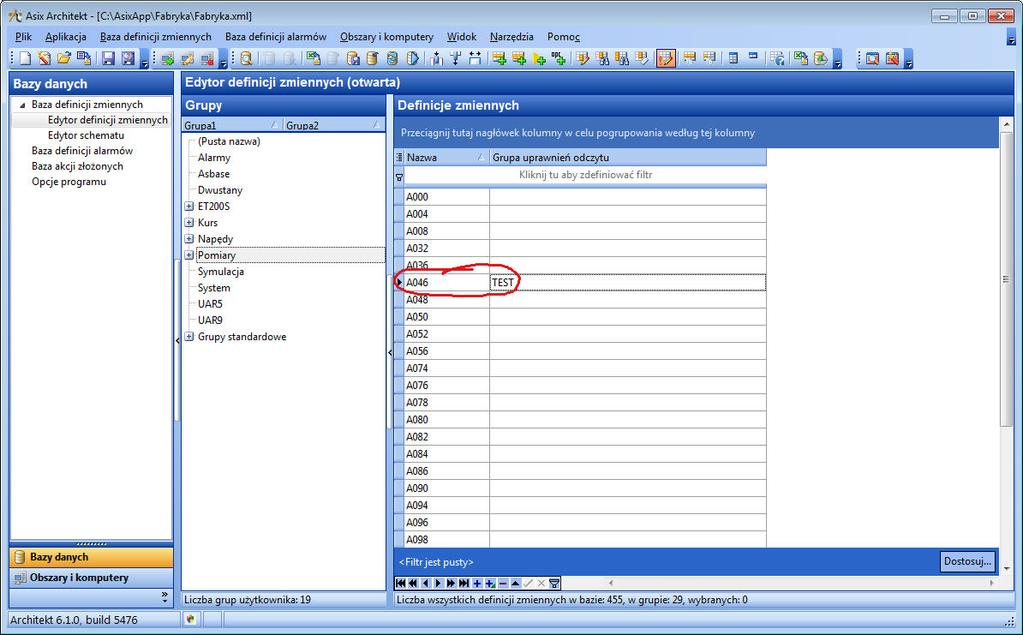Select the Alarmy group
This screenshot has width=1023, height=635.
point(214,157)
